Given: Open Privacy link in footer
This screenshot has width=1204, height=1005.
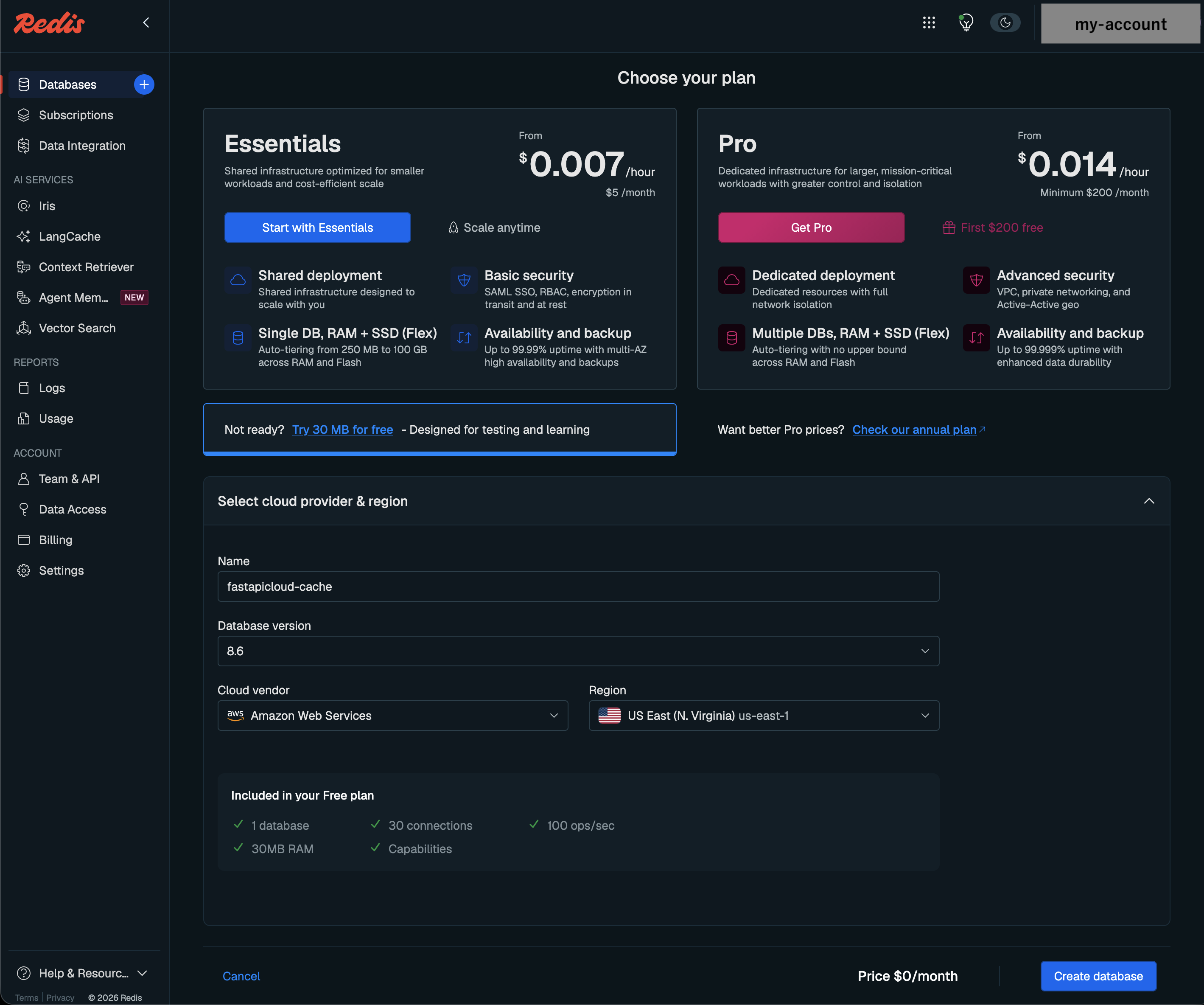Looking at the screenshot, I should tap(60, 997).
